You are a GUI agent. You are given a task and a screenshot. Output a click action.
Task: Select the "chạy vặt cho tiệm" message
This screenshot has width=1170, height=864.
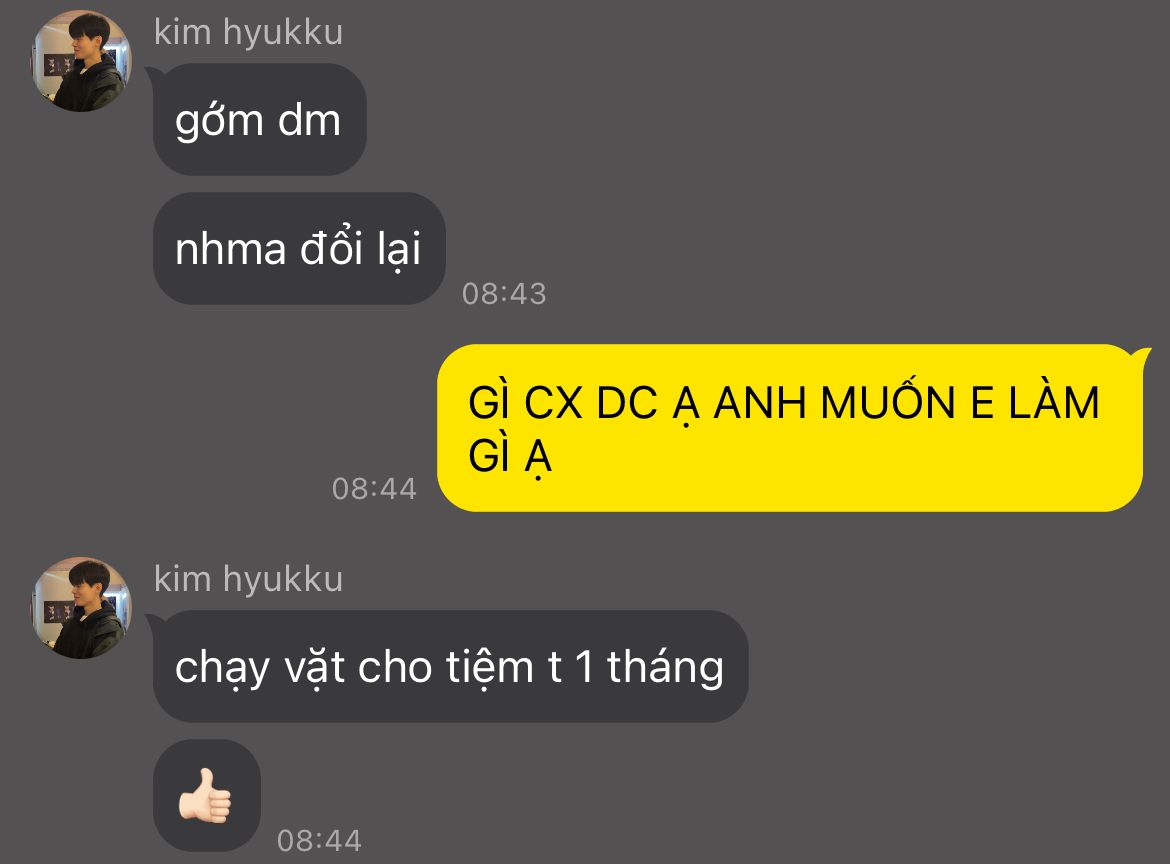coord(450,666)
